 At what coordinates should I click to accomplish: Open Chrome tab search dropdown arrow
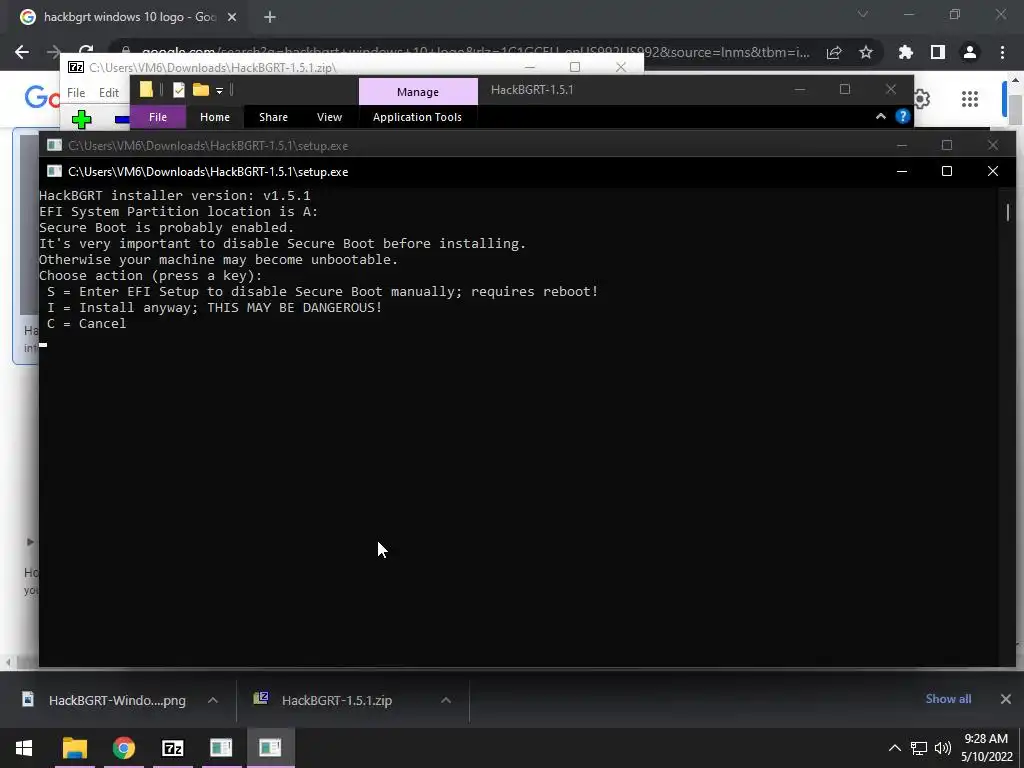point(863,14)
